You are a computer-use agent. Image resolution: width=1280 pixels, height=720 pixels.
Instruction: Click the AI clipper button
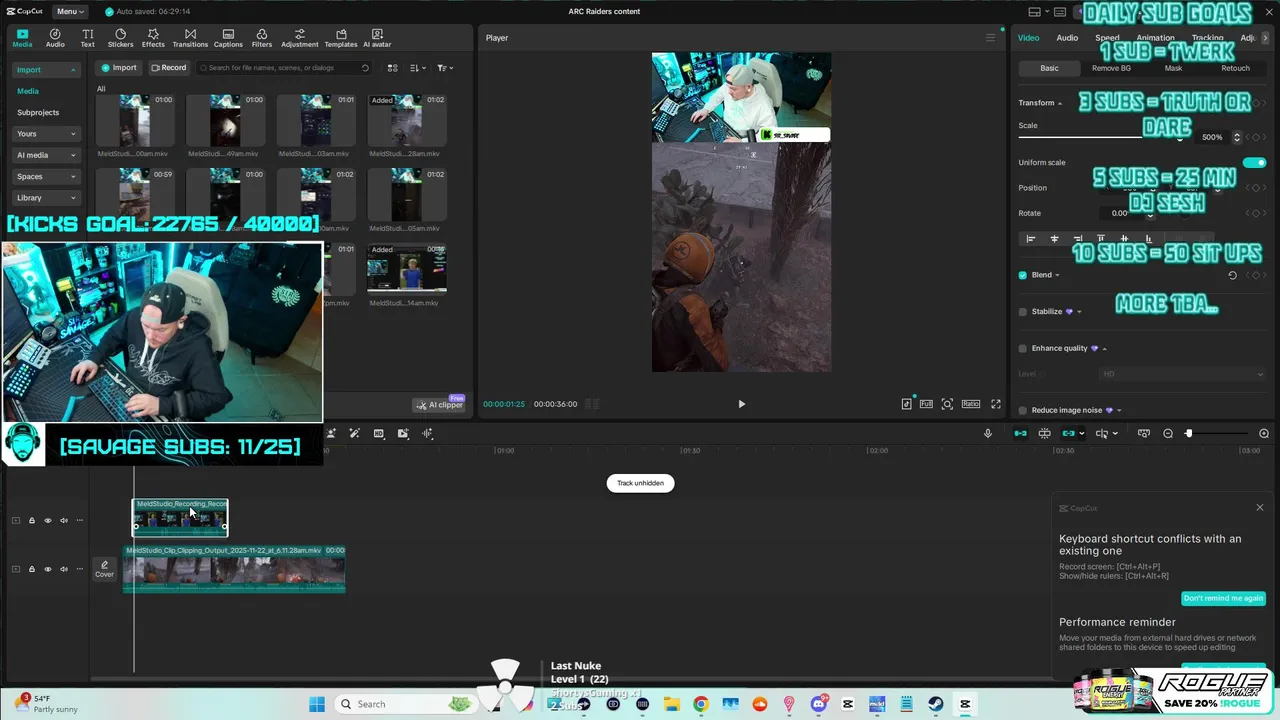click(440, 405)
